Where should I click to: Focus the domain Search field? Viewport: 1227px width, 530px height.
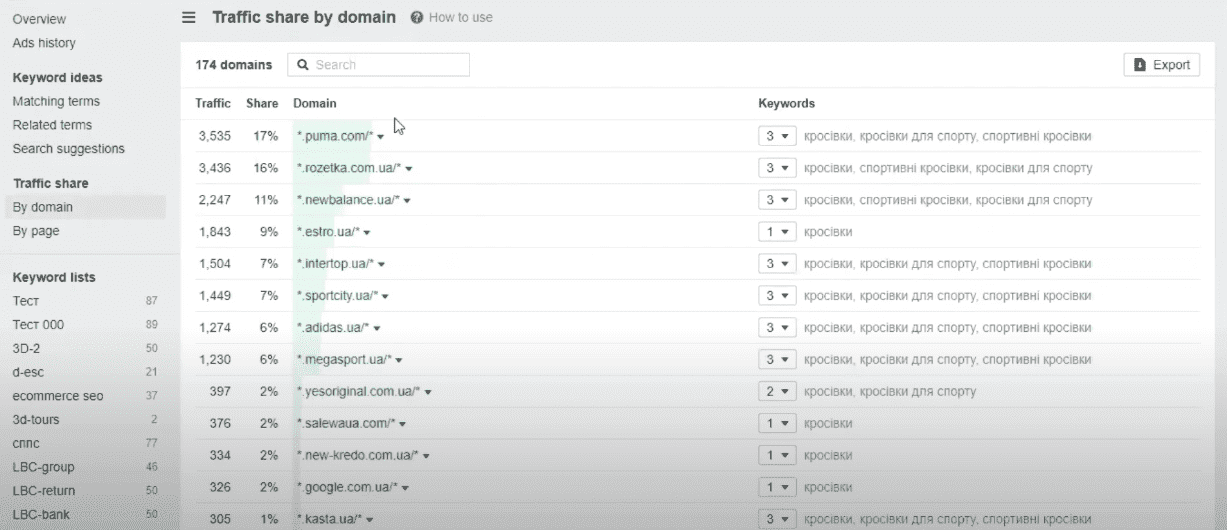378,65
